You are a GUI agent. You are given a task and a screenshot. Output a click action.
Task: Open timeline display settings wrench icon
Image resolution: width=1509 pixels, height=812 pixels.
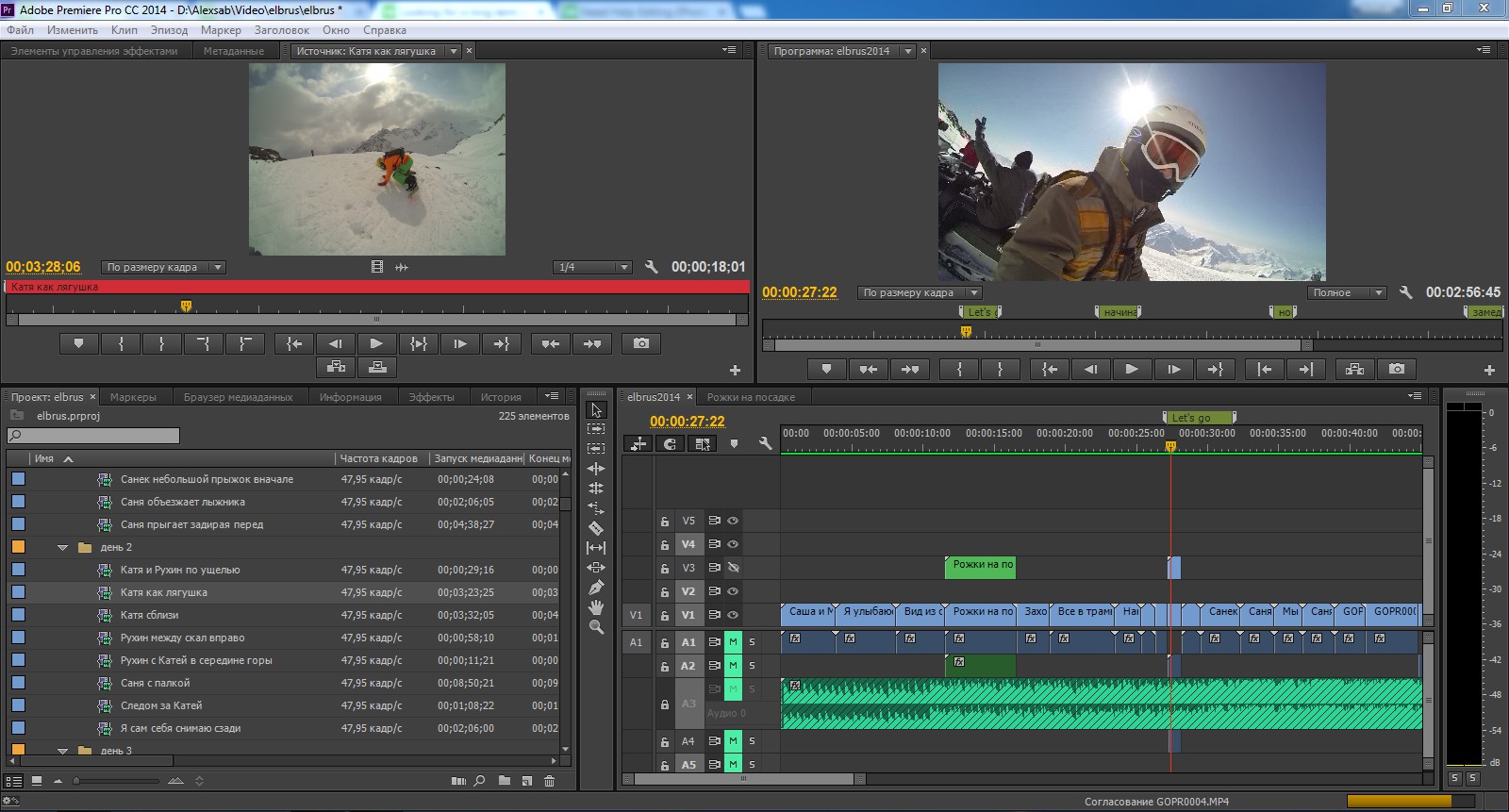[x=765, y=443]
